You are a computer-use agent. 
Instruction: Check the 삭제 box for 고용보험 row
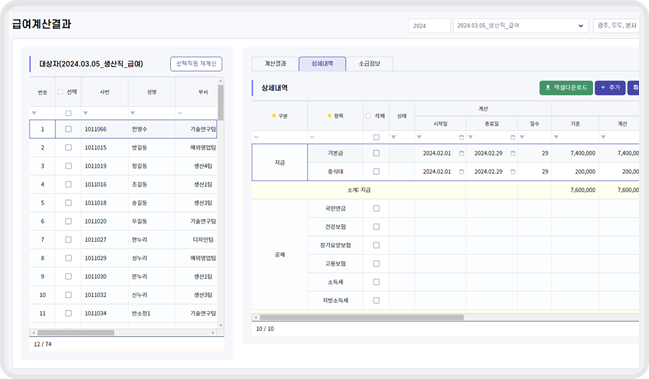coord(376,264)
